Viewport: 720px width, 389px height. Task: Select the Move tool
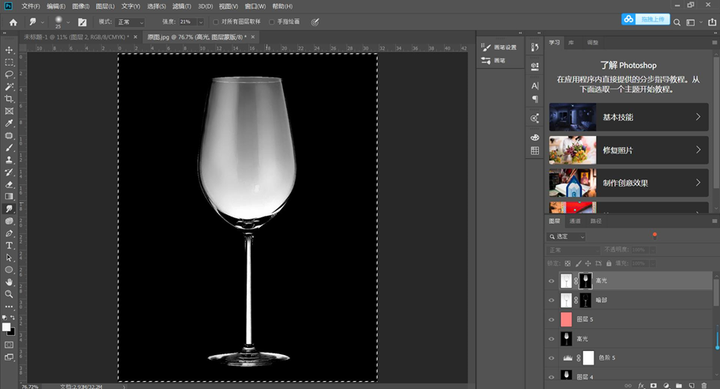9,50
